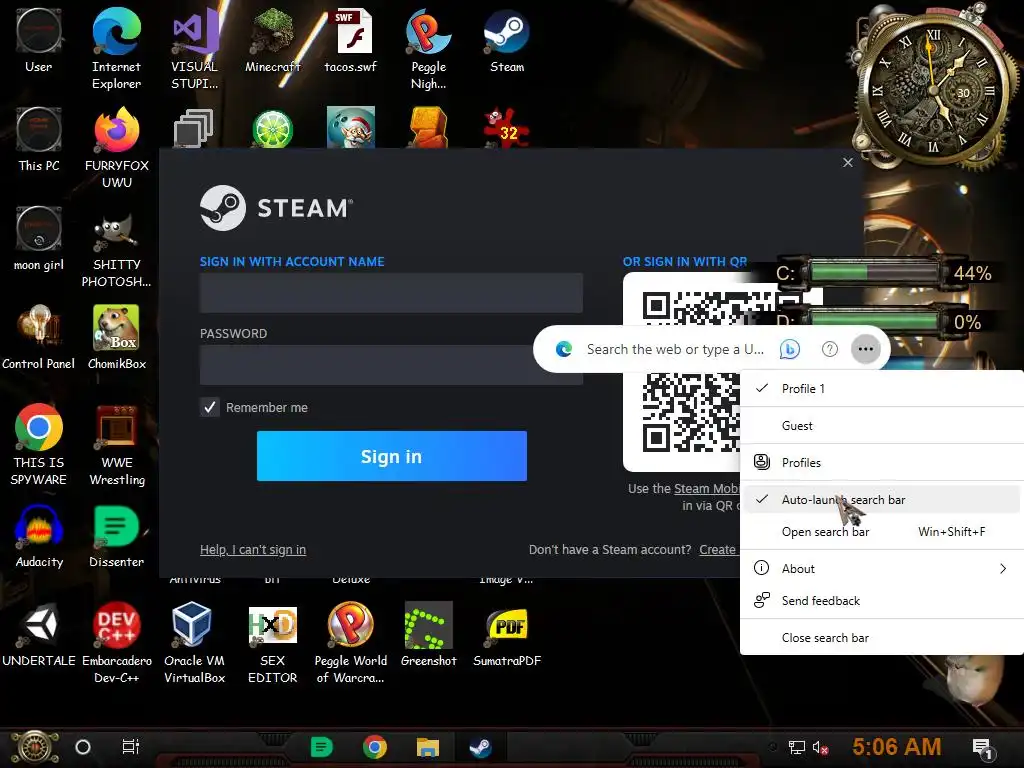Viewport: 1024px width, 768px height.
Task: Open Profiles menu entry
Action: [x=882, y=462]
